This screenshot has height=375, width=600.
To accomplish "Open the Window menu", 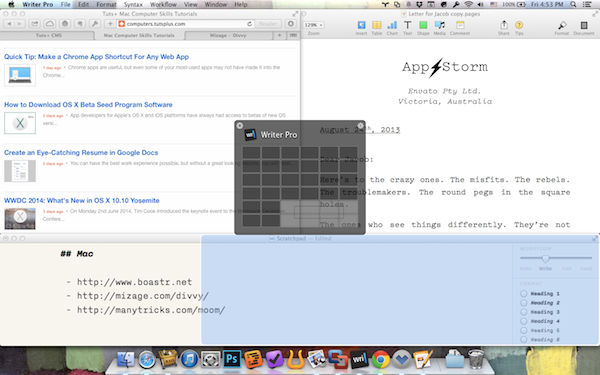I will tap(216, 5).
